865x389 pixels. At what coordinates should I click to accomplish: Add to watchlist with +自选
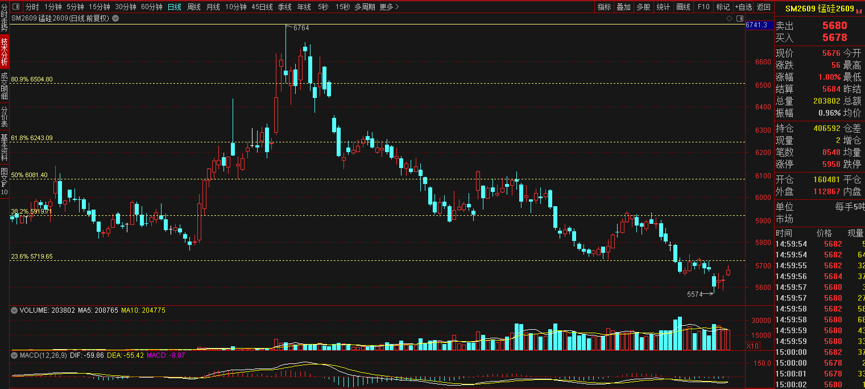coord(743,7)
